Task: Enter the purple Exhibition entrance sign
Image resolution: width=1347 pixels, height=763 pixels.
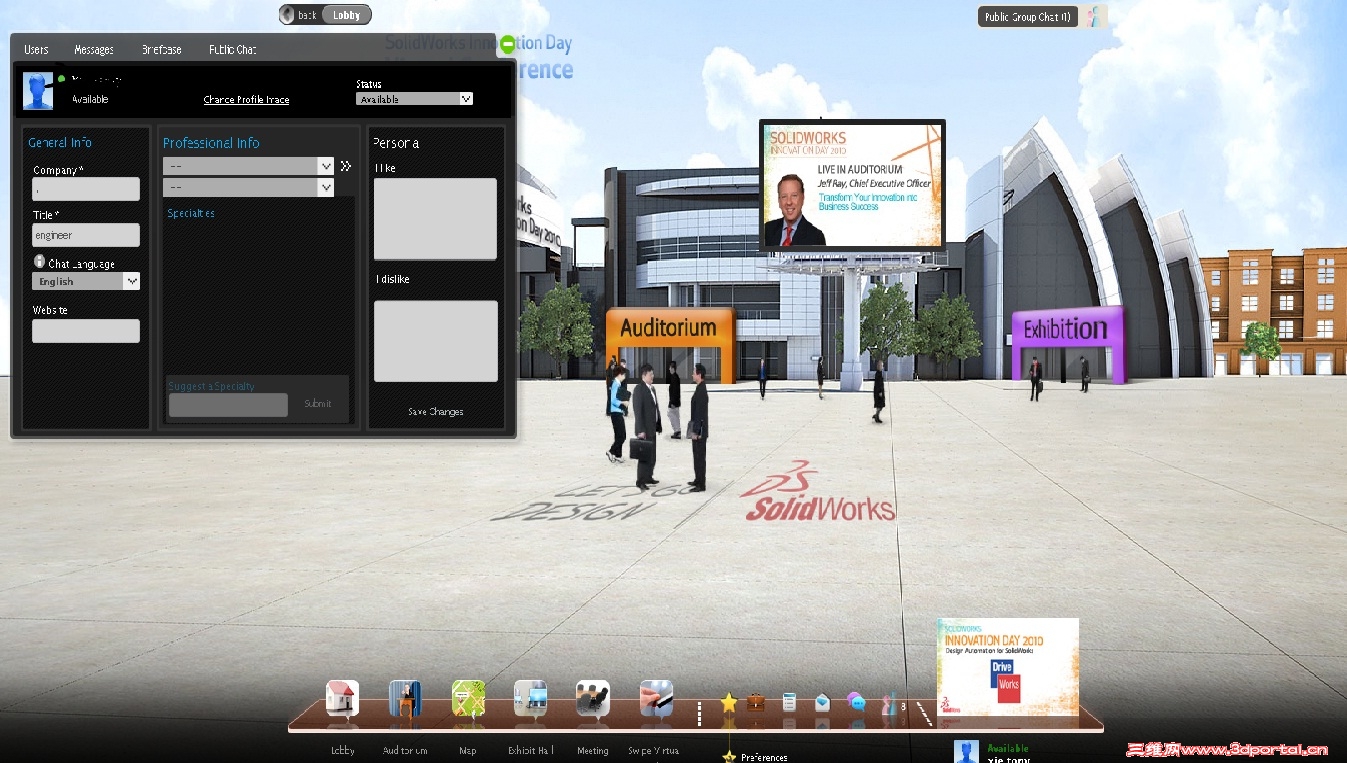Action: [1066, 329]
